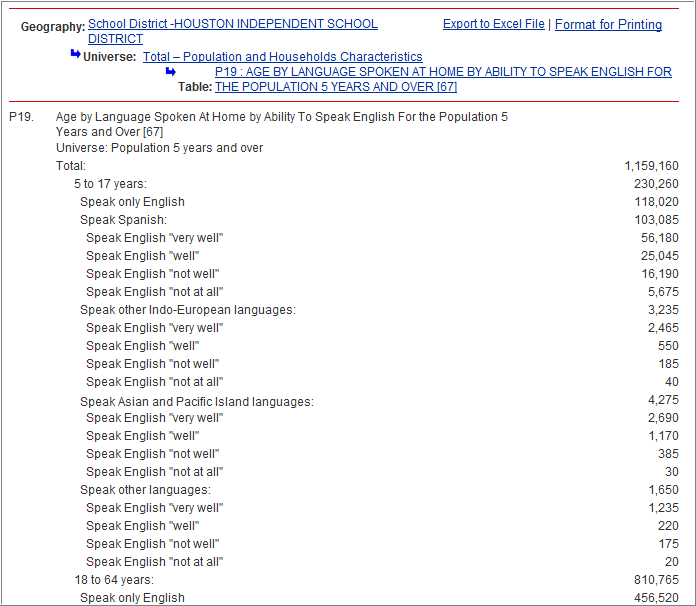
Task: Click the 18 to 64 years value 810,765
Action: click(x=656, y=580)
